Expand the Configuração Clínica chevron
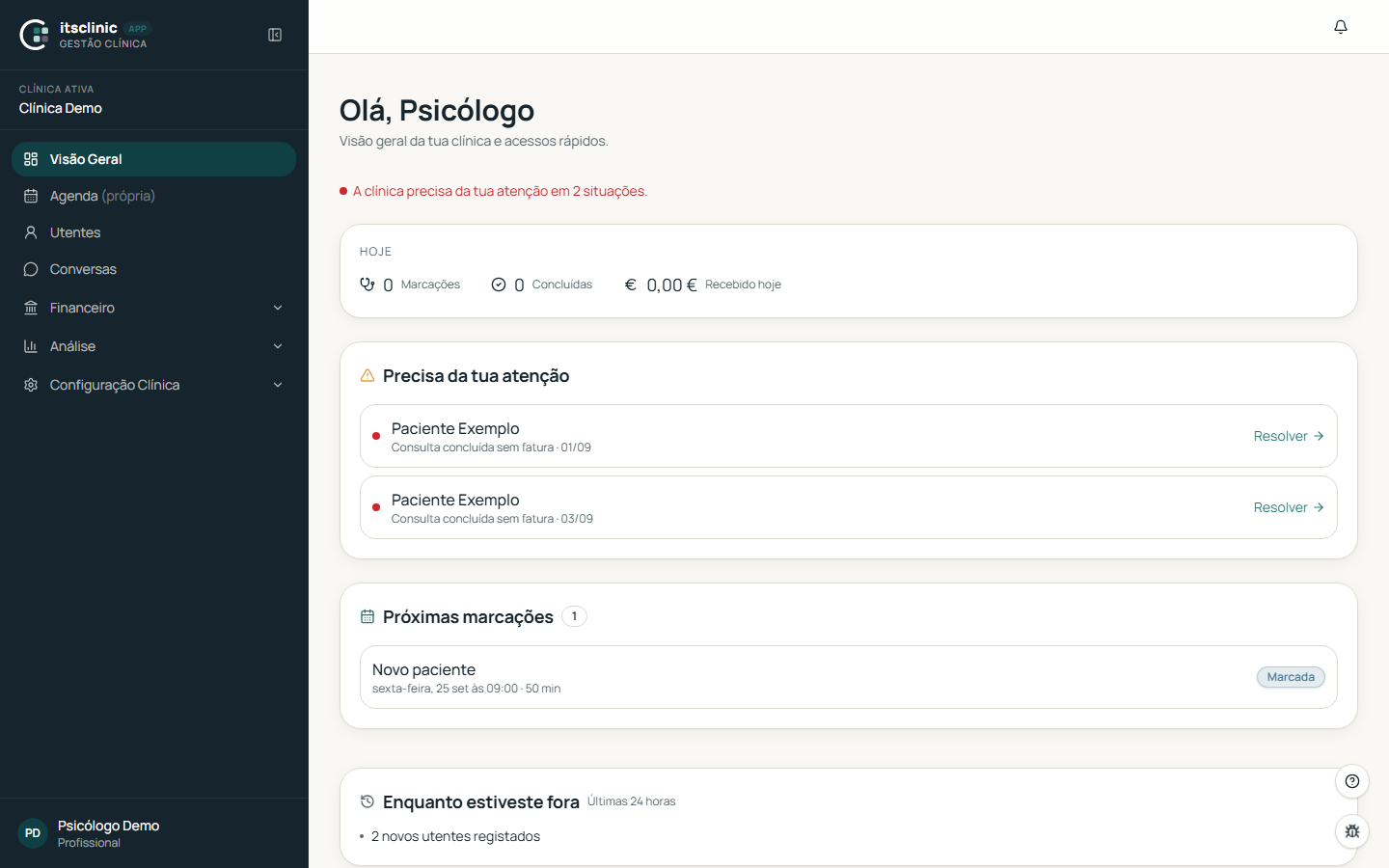The width and height of the screenshot is (1389, 868). [278, 385]
